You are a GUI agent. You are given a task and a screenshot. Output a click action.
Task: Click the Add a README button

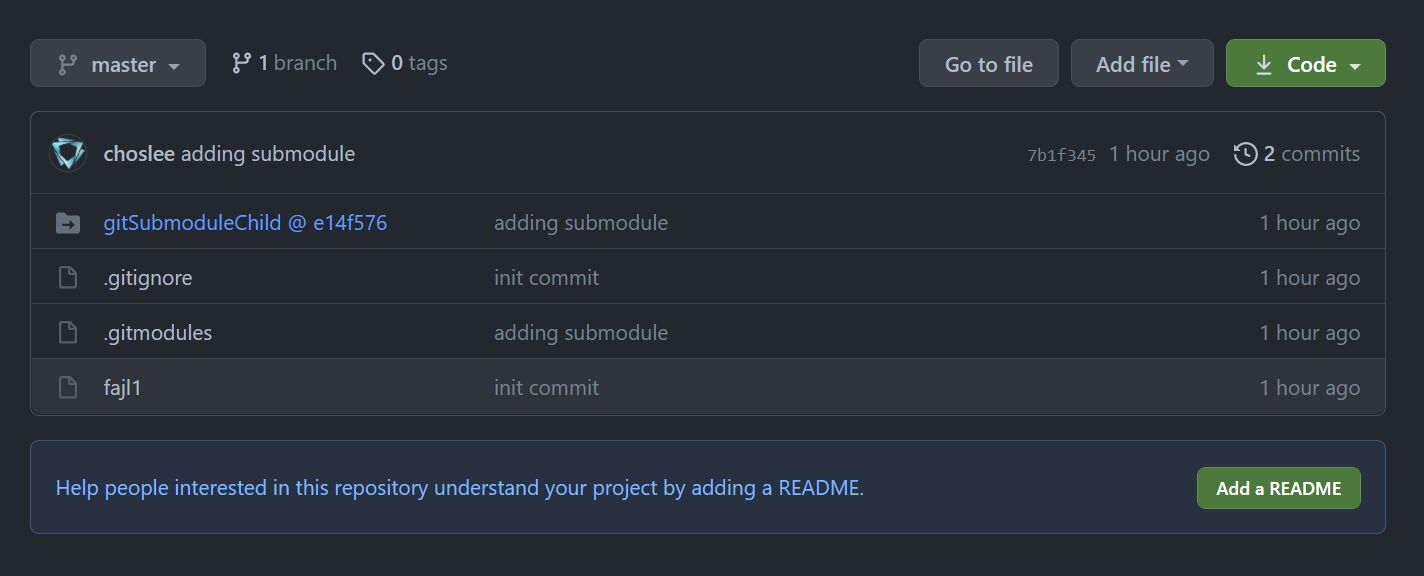pyautogui.click(x=1279, y=488)
